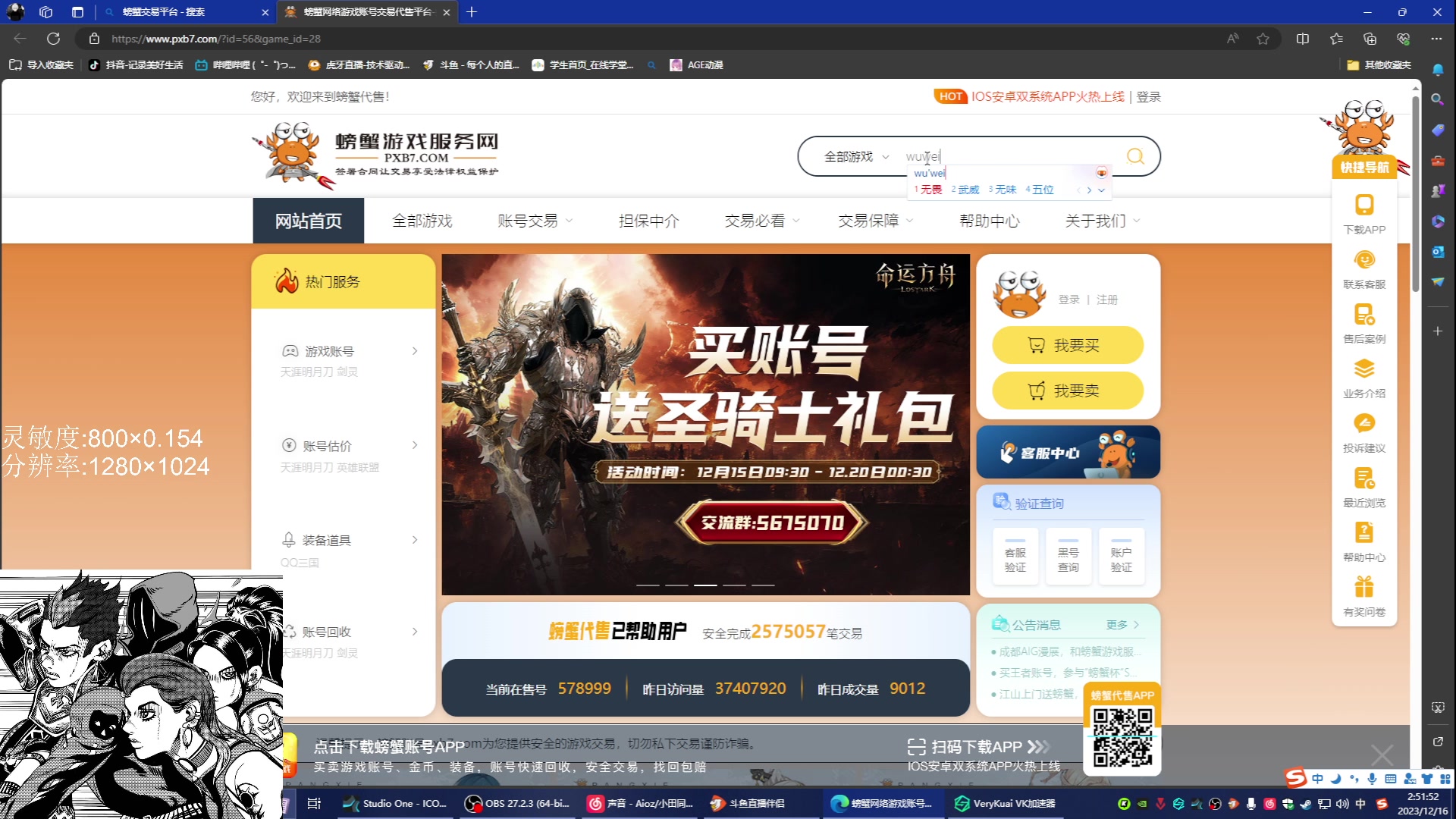Open the 联系客服 quick navigation icon
1456x819 pixels.
click(x=1364, y=269)
